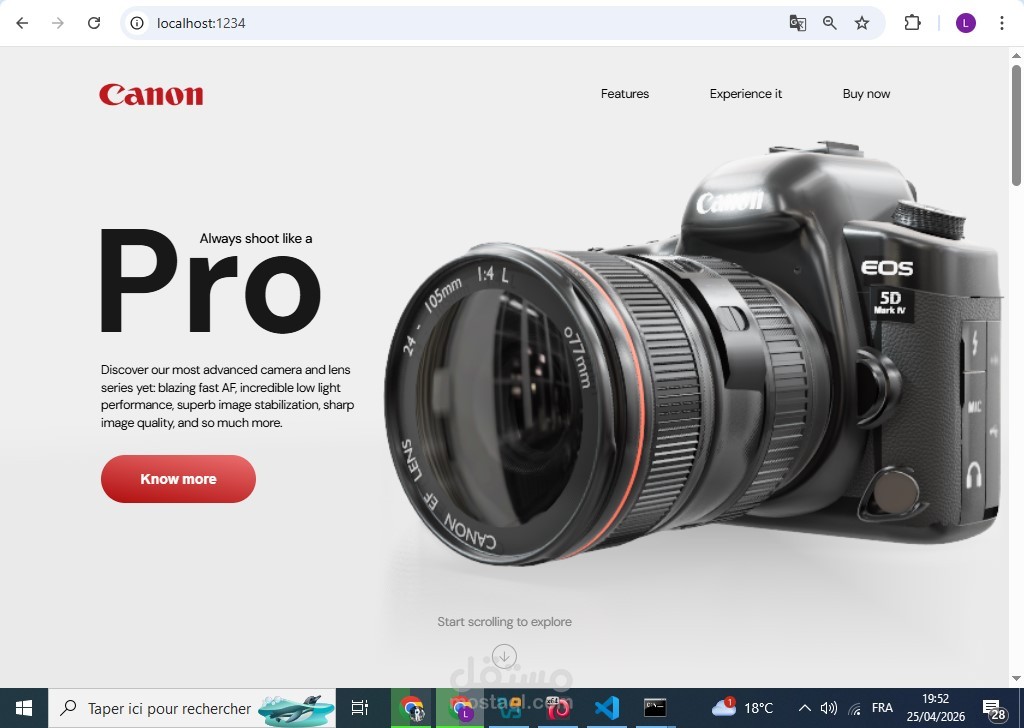This screenshot has height=728, width=1024.
Task: Open the weather widget showing 18°C
Action: (x=743, y=708)
